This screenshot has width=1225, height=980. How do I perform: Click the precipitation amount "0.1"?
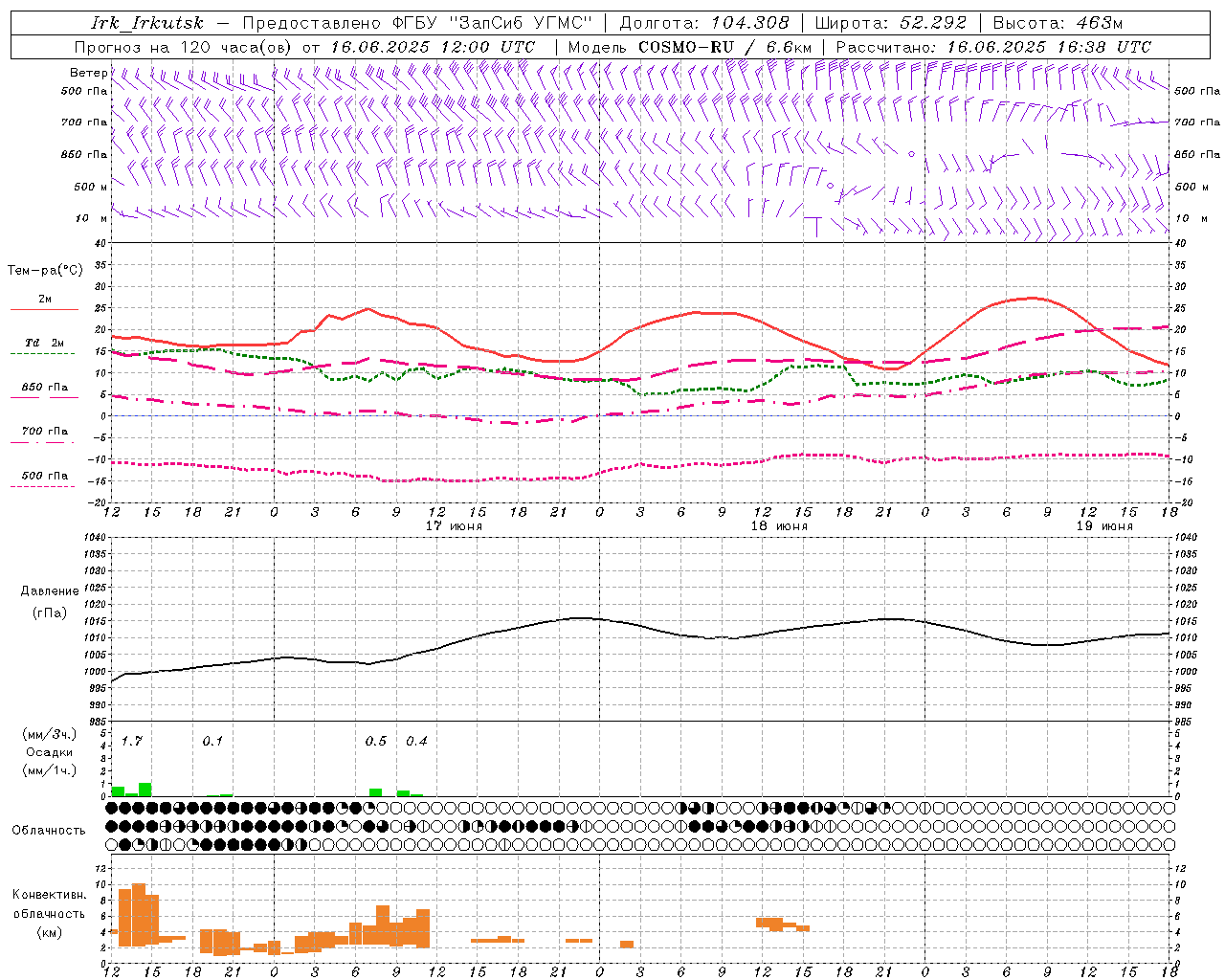tap(212, 742)
